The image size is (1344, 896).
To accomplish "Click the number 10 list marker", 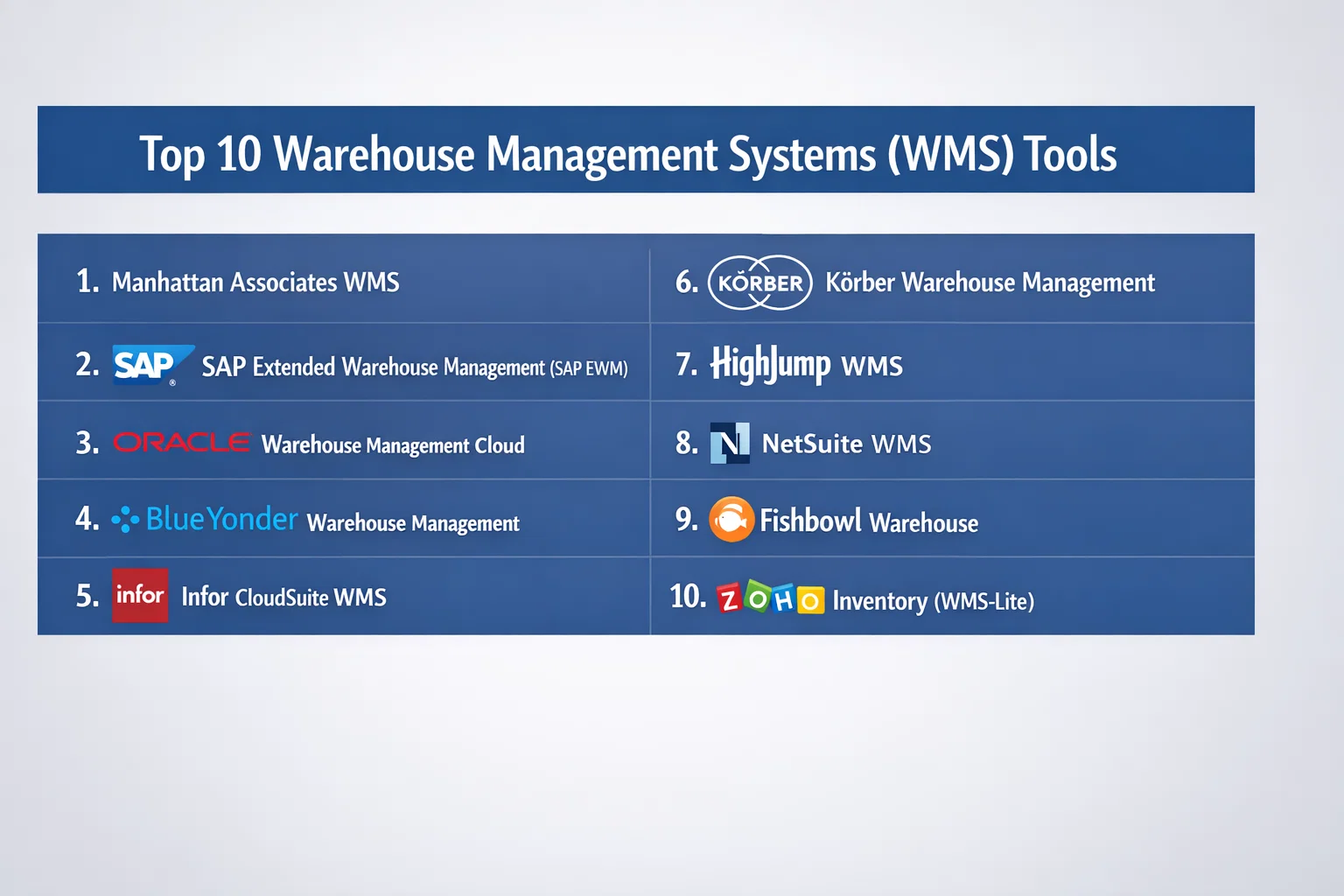I will coord(688,597).
